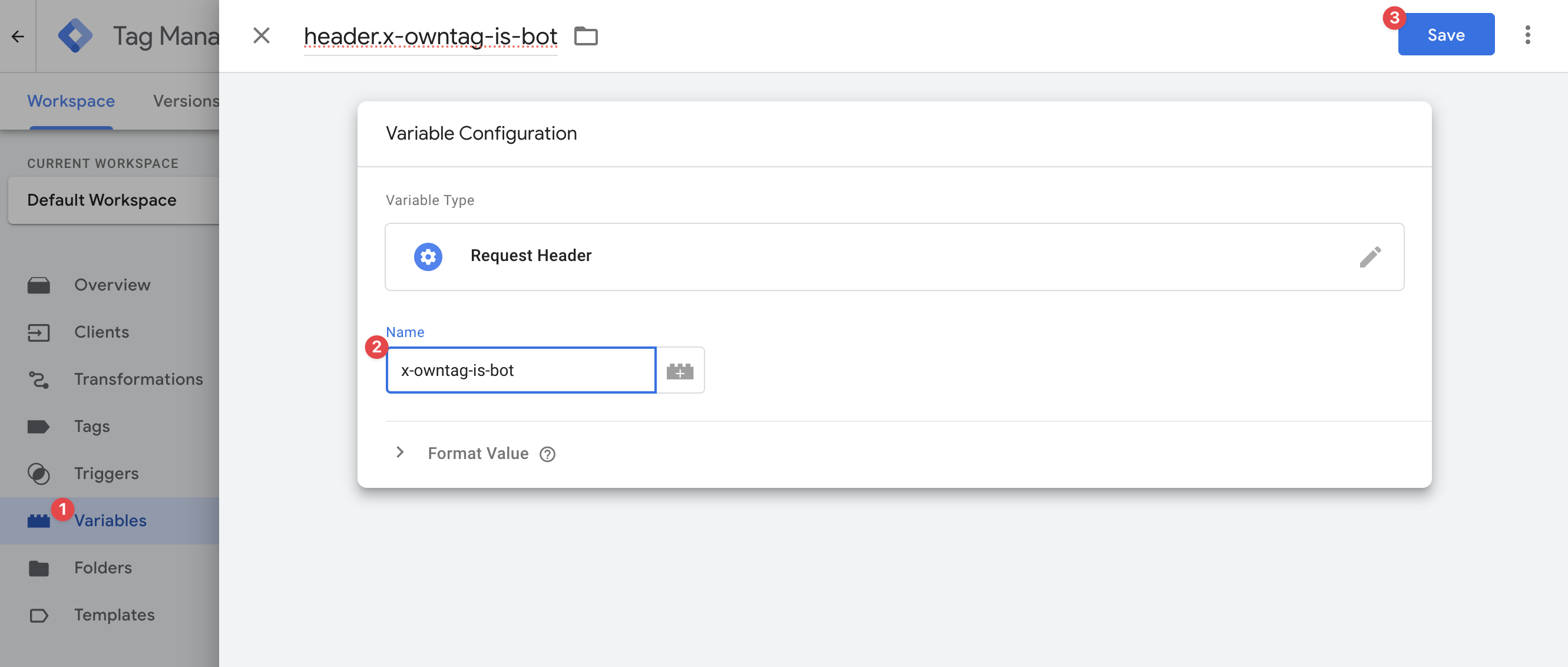
Task: Close the variable editor panel
Action: click(x=261, y=36)
